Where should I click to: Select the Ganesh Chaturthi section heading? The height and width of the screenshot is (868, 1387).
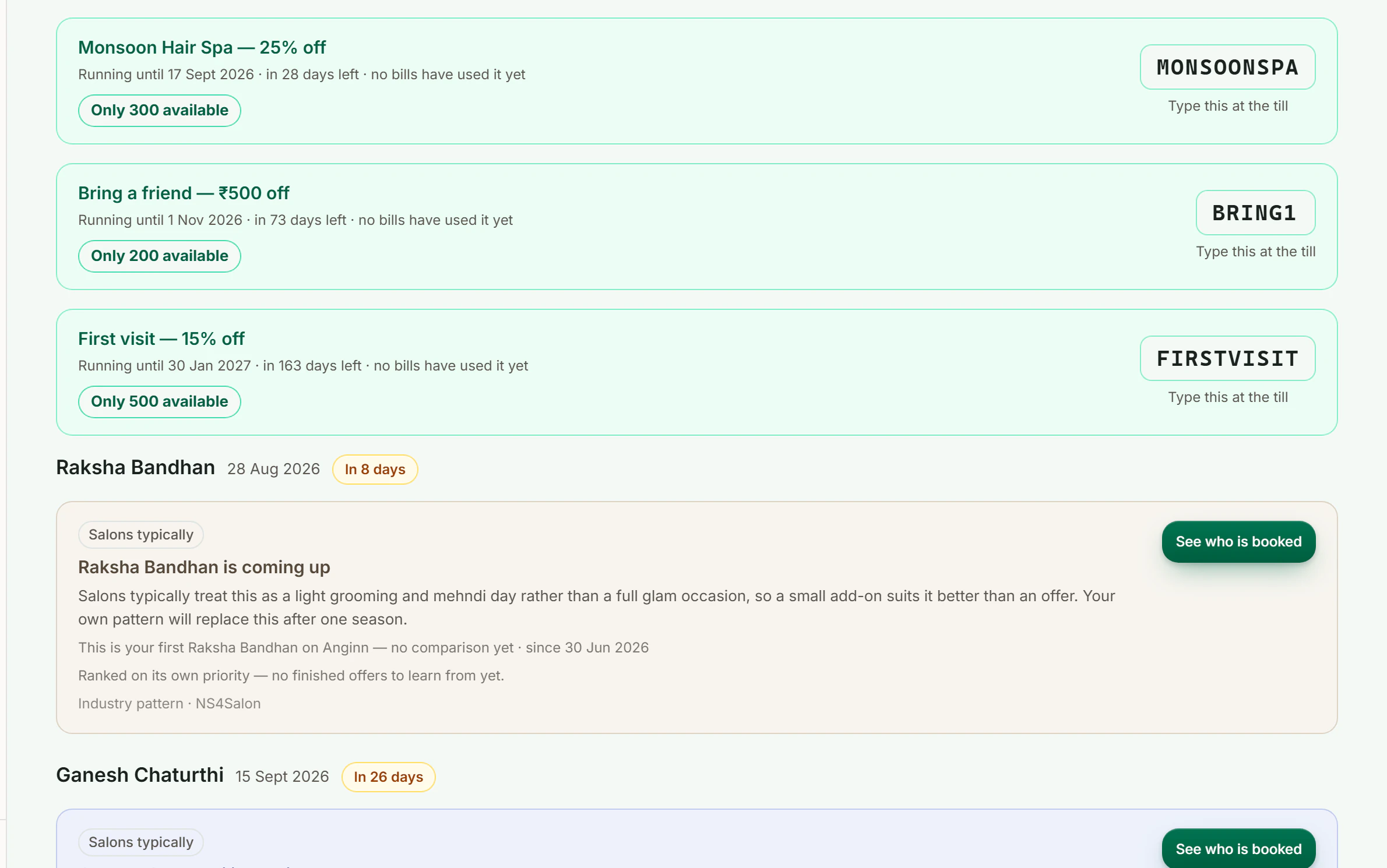click(140, 775)
